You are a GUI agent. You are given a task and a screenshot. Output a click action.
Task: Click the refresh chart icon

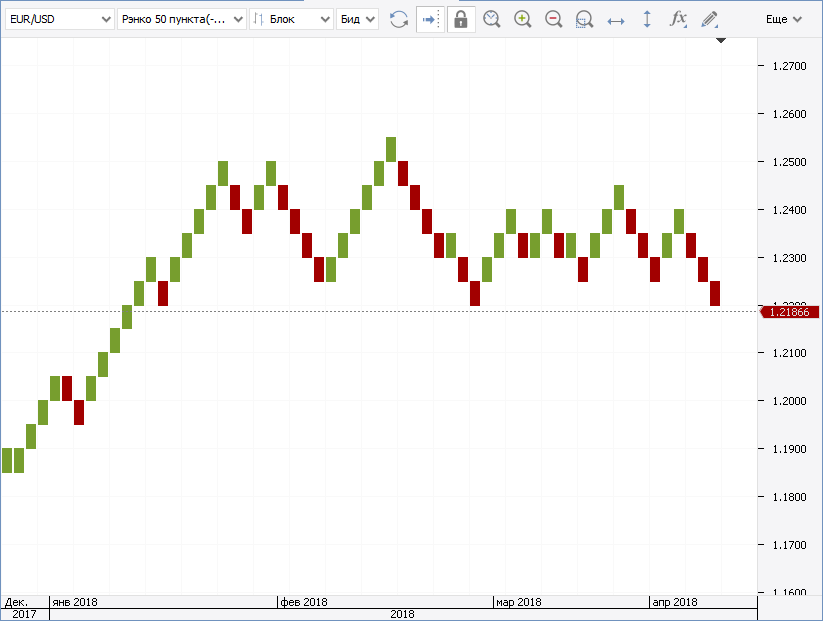click(x=399, y=19)
